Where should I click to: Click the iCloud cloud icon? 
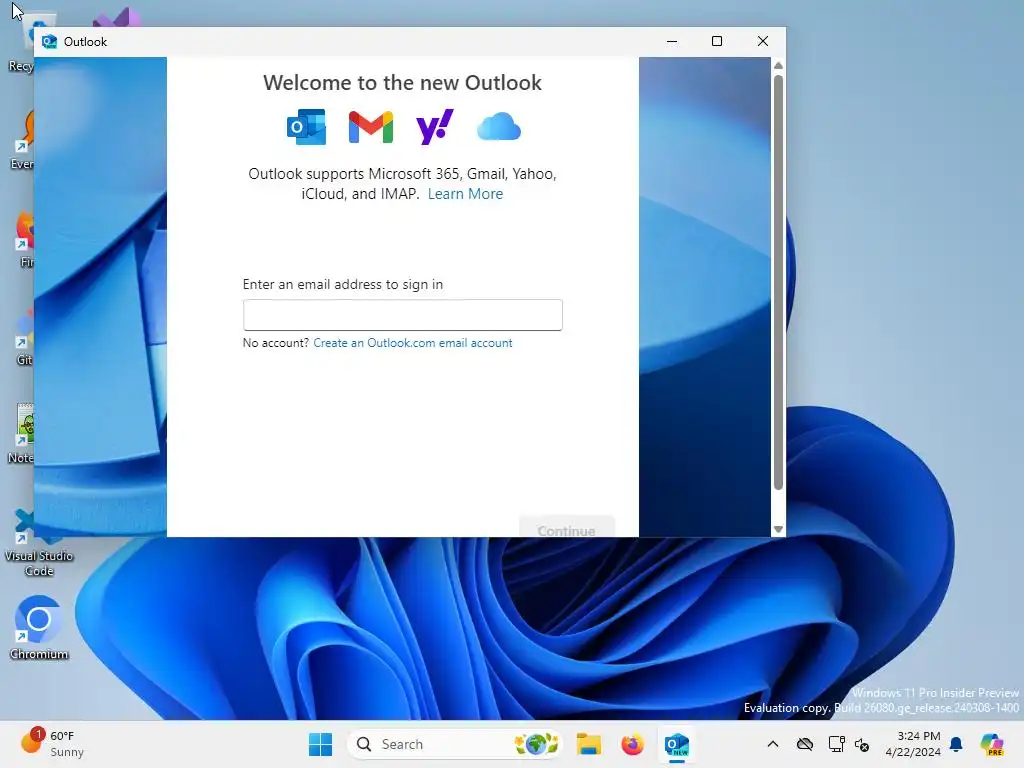coord(499,127)
